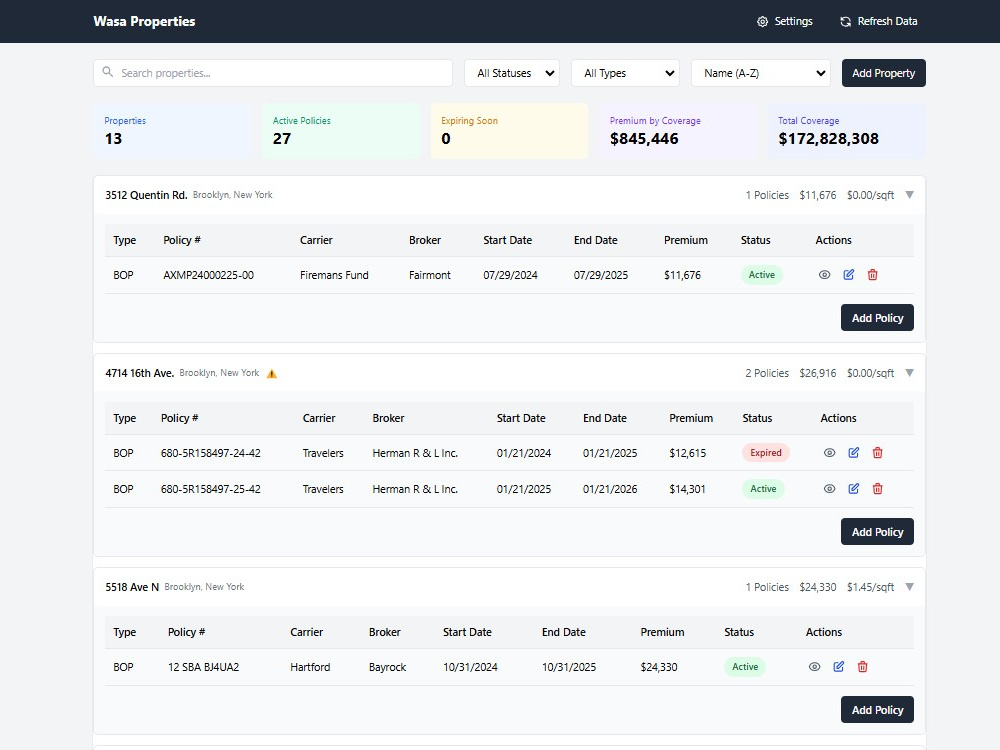The width and height of the screenshot is (1000, 750).
Task: Open the All Statuses filter dropdown
Action: tap(512, 73)
